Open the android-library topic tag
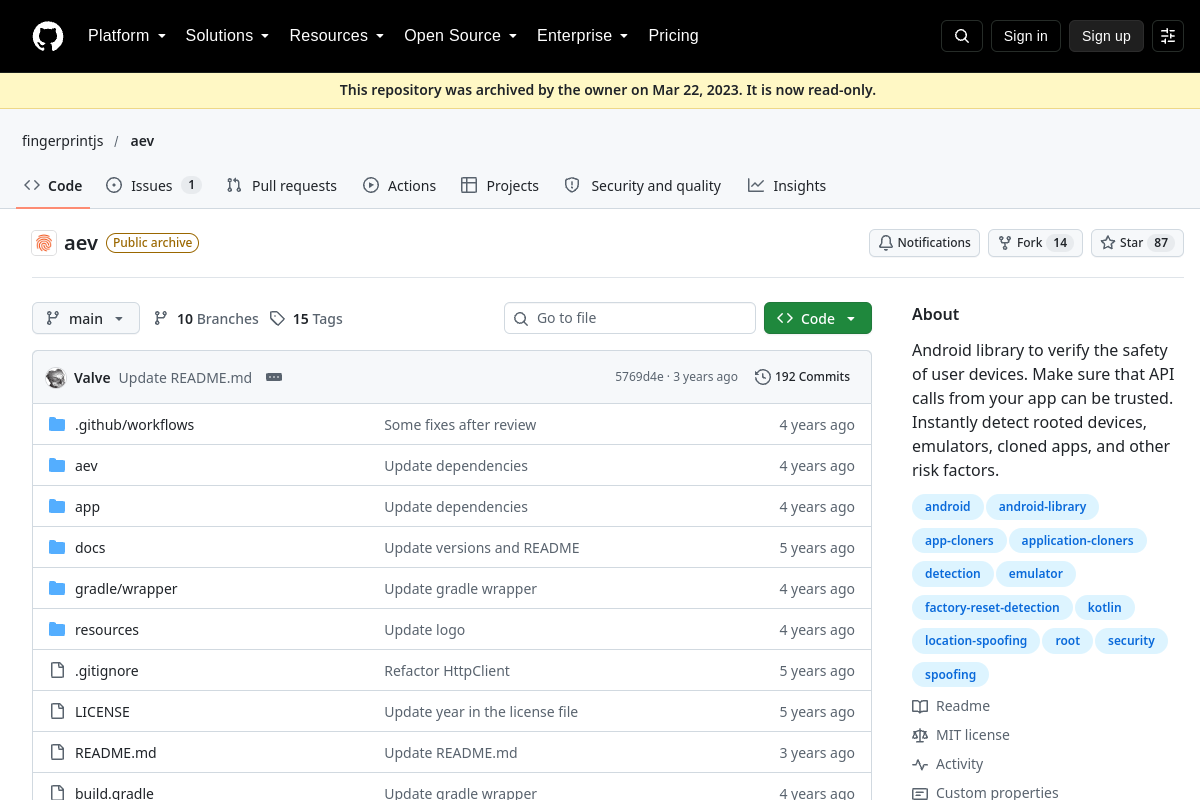This screenshot has width=1200, height=800. click(x=1042, y=507)
